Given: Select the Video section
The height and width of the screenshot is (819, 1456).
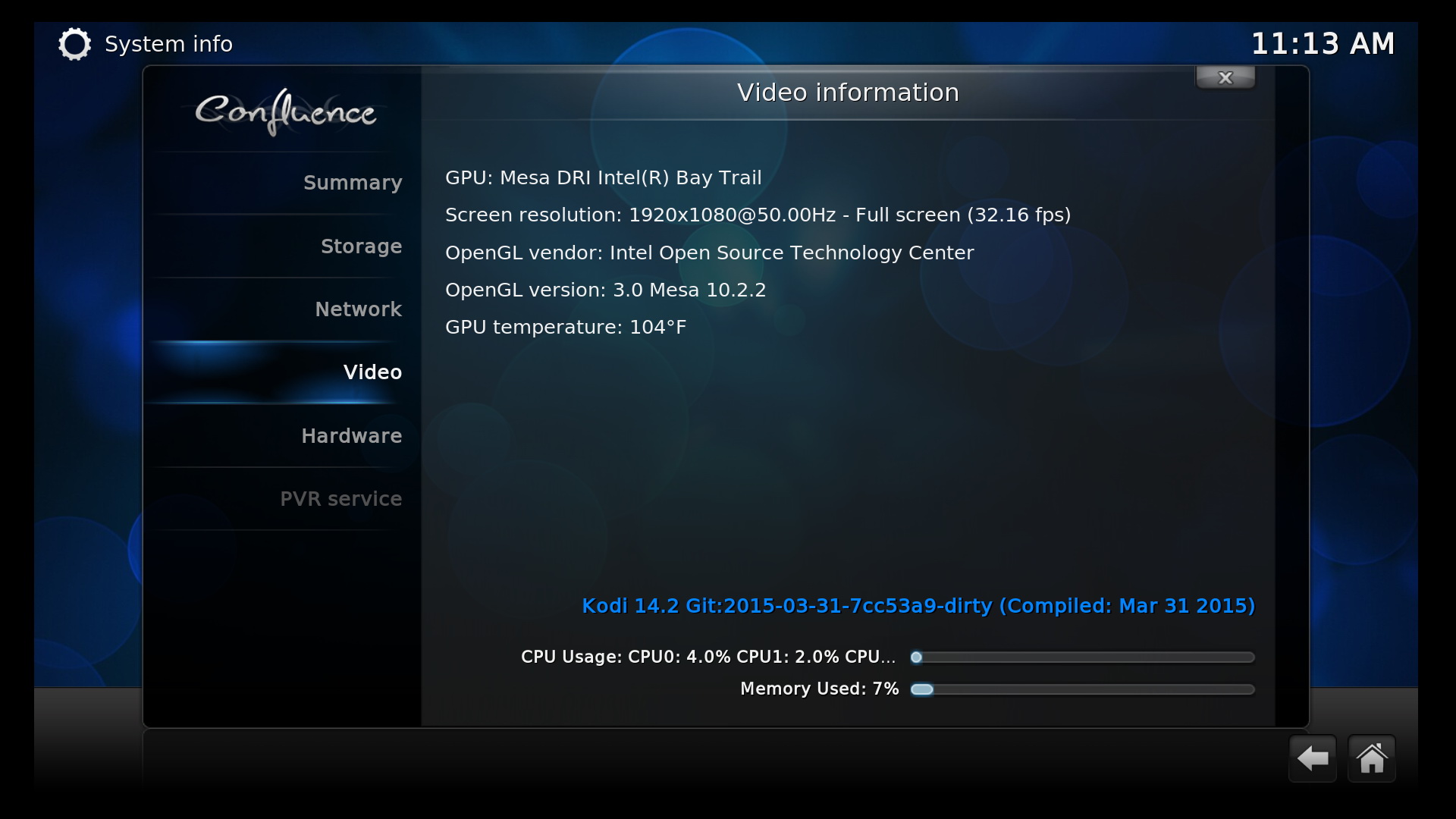Looking at the screenshot, I should (281, 372).
